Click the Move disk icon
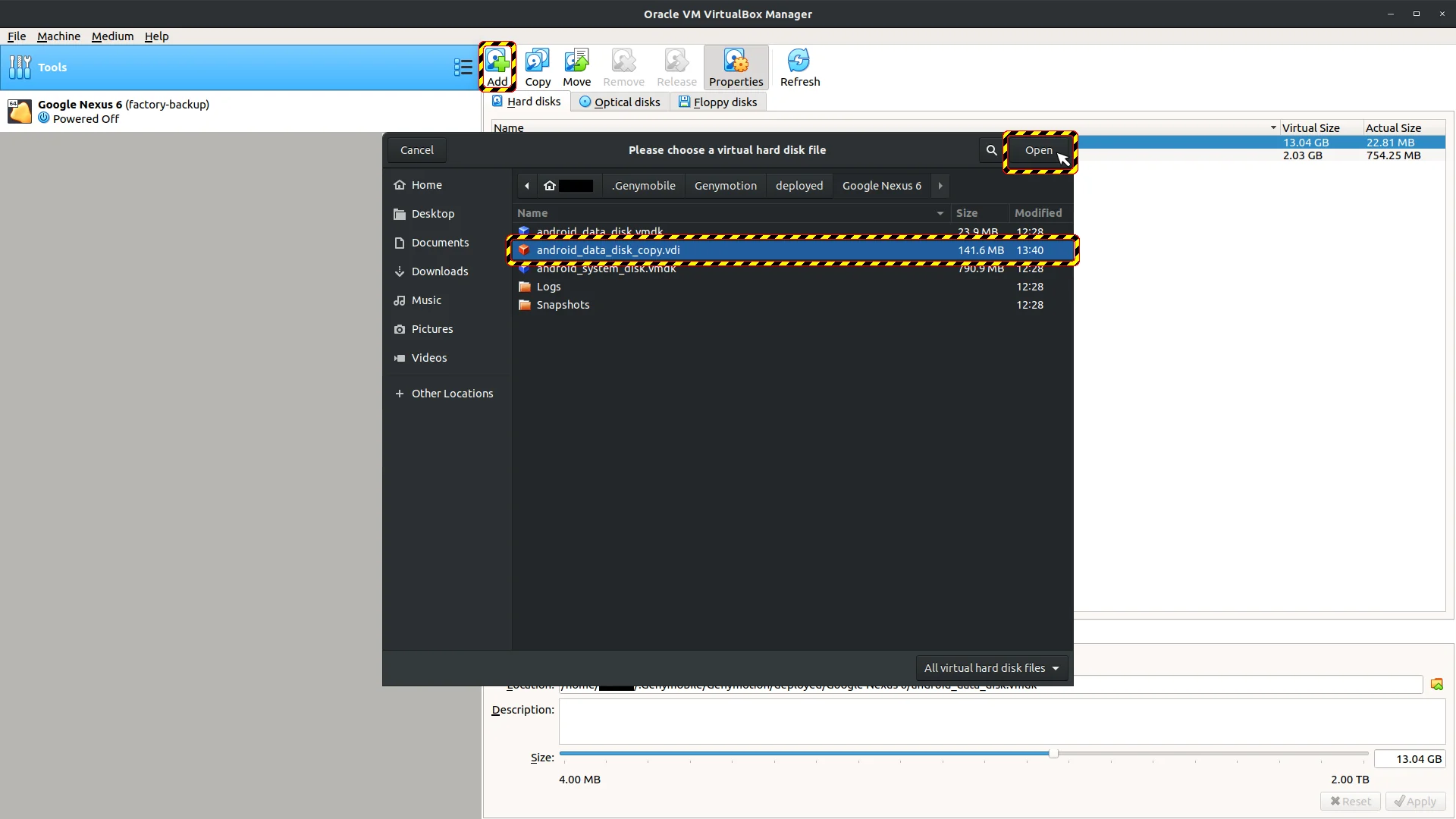The width and height of the screenshot is (1456, 819). (x=576, y=67)
